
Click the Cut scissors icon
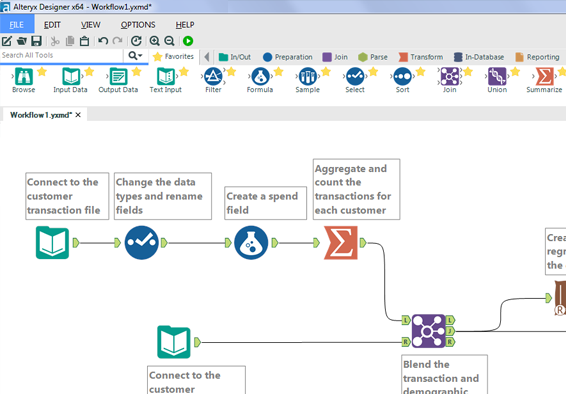point(55,41)
